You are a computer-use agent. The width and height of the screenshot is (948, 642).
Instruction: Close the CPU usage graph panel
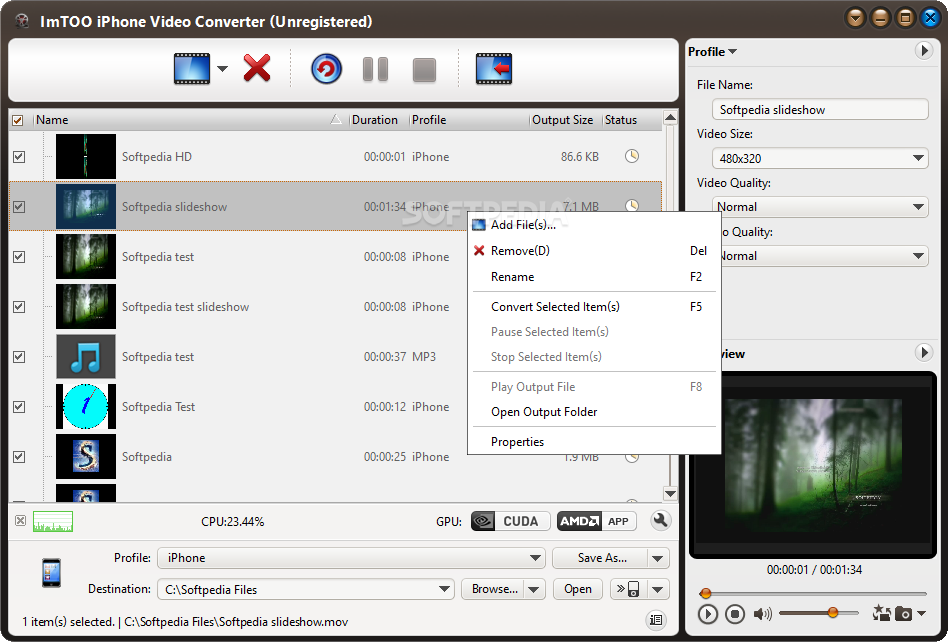tap(21, 520)
